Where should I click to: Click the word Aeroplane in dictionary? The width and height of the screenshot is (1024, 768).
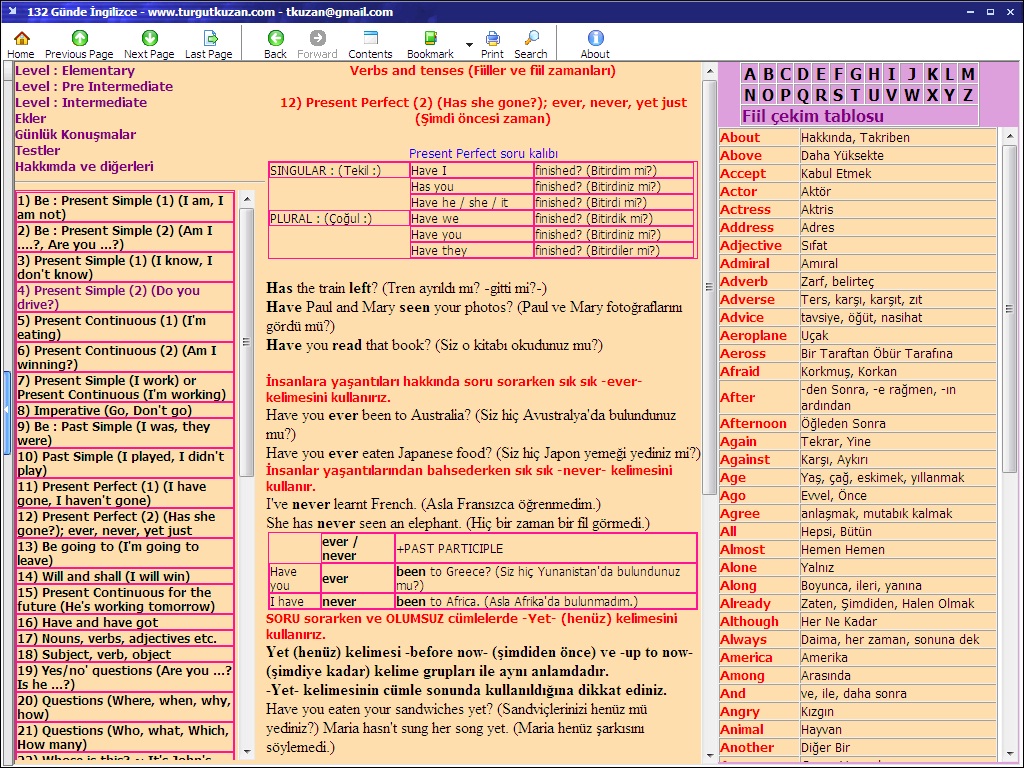tap(753, 335)
